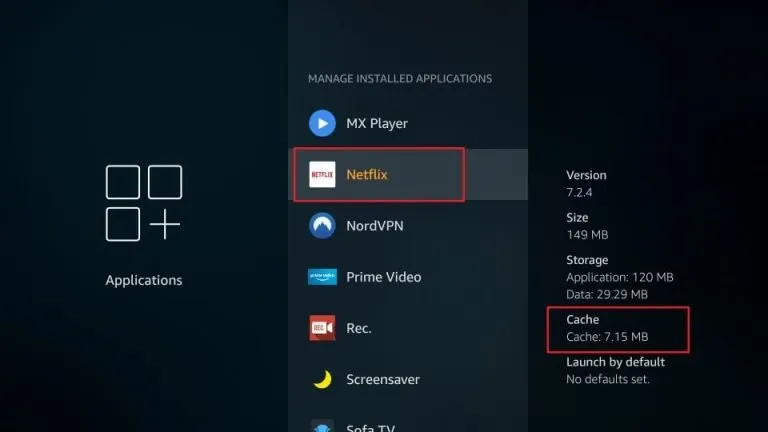Viewport: 768px width, 432px height.
Task: Open the Screensaver text label
Action: [x=383, y=379]
